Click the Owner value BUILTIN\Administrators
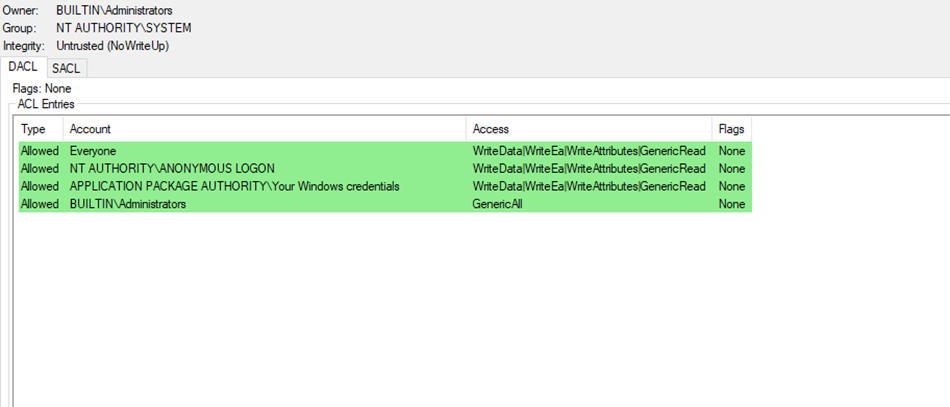 point(114,10)
